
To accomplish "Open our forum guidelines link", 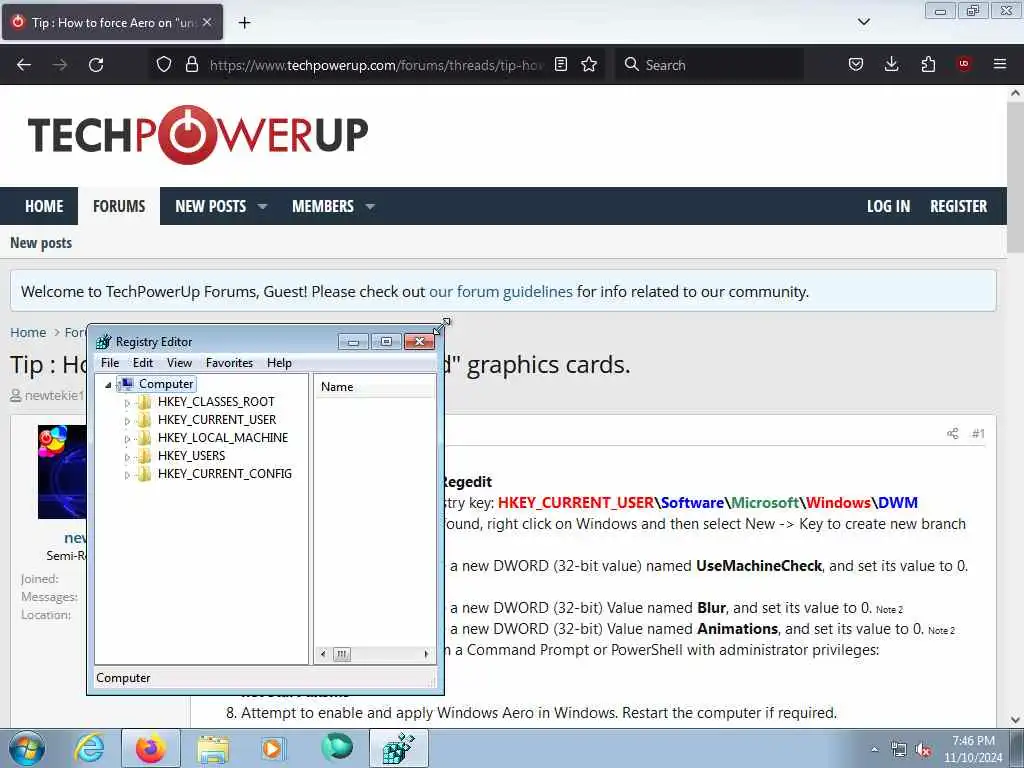I will pyautogui.click(x=500, y=291).
